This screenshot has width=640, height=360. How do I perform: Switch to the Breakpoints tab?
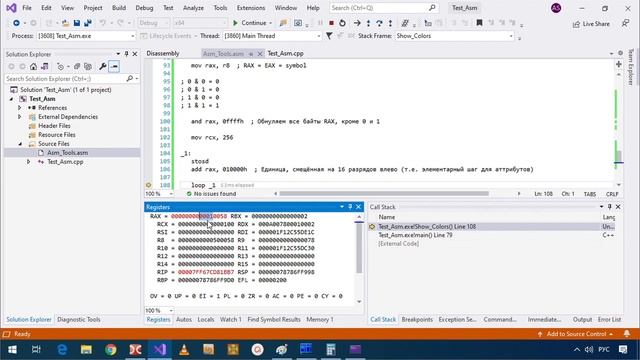tap(417, 320)
